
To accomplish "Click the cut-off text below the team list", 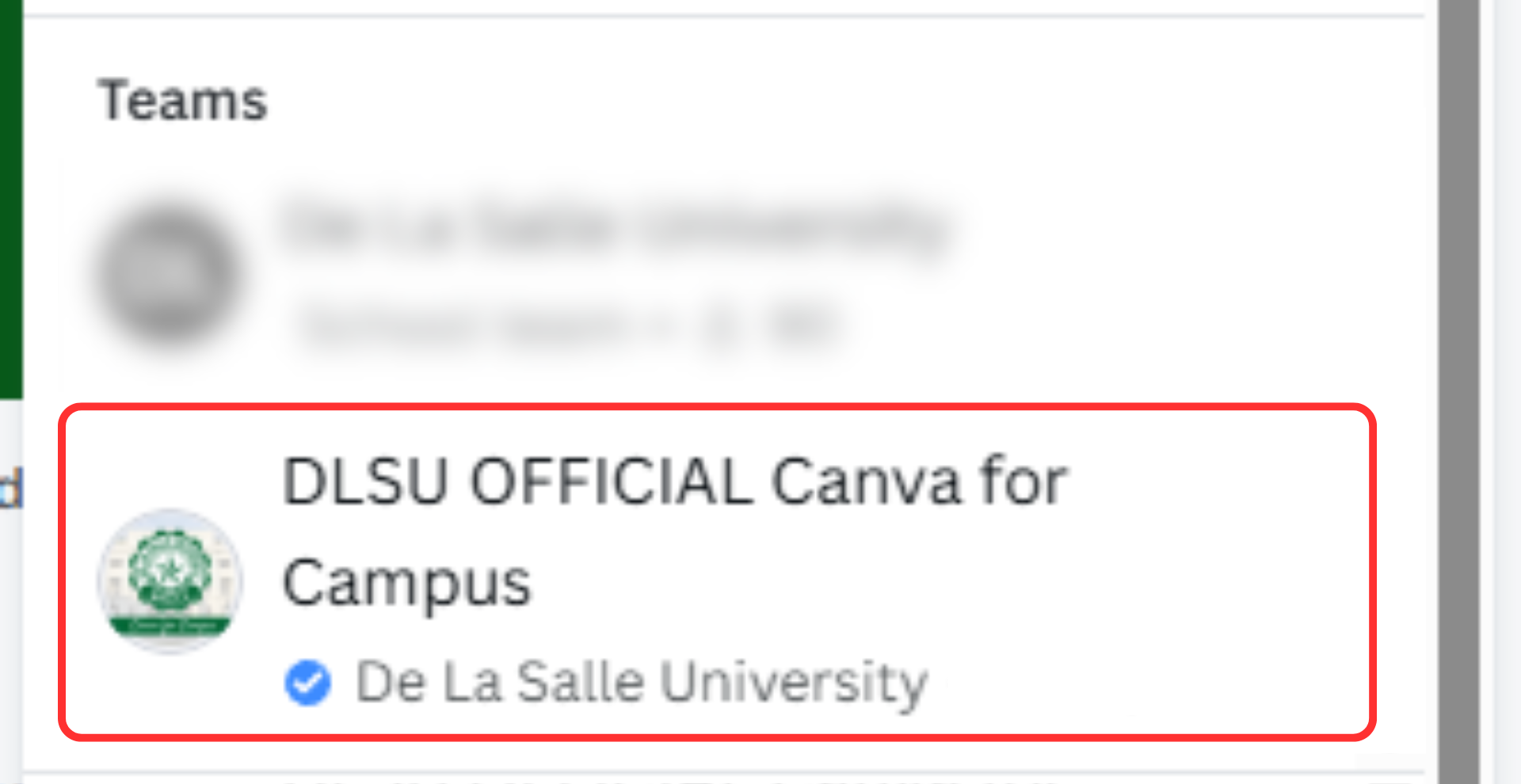I will (673, 779).
